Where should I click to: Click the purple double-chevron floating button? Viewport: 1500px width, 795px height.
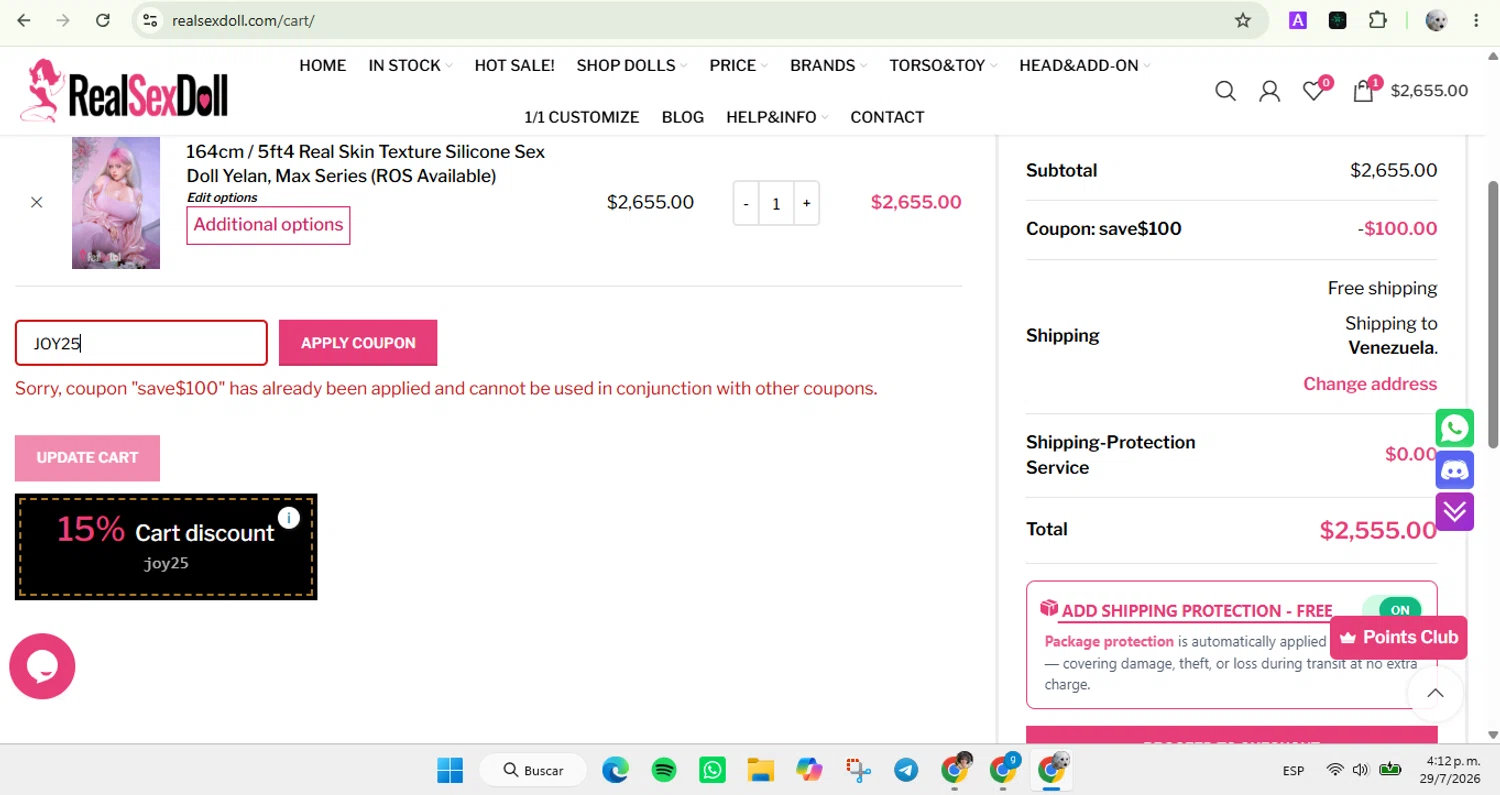(x=1454, y=512)
